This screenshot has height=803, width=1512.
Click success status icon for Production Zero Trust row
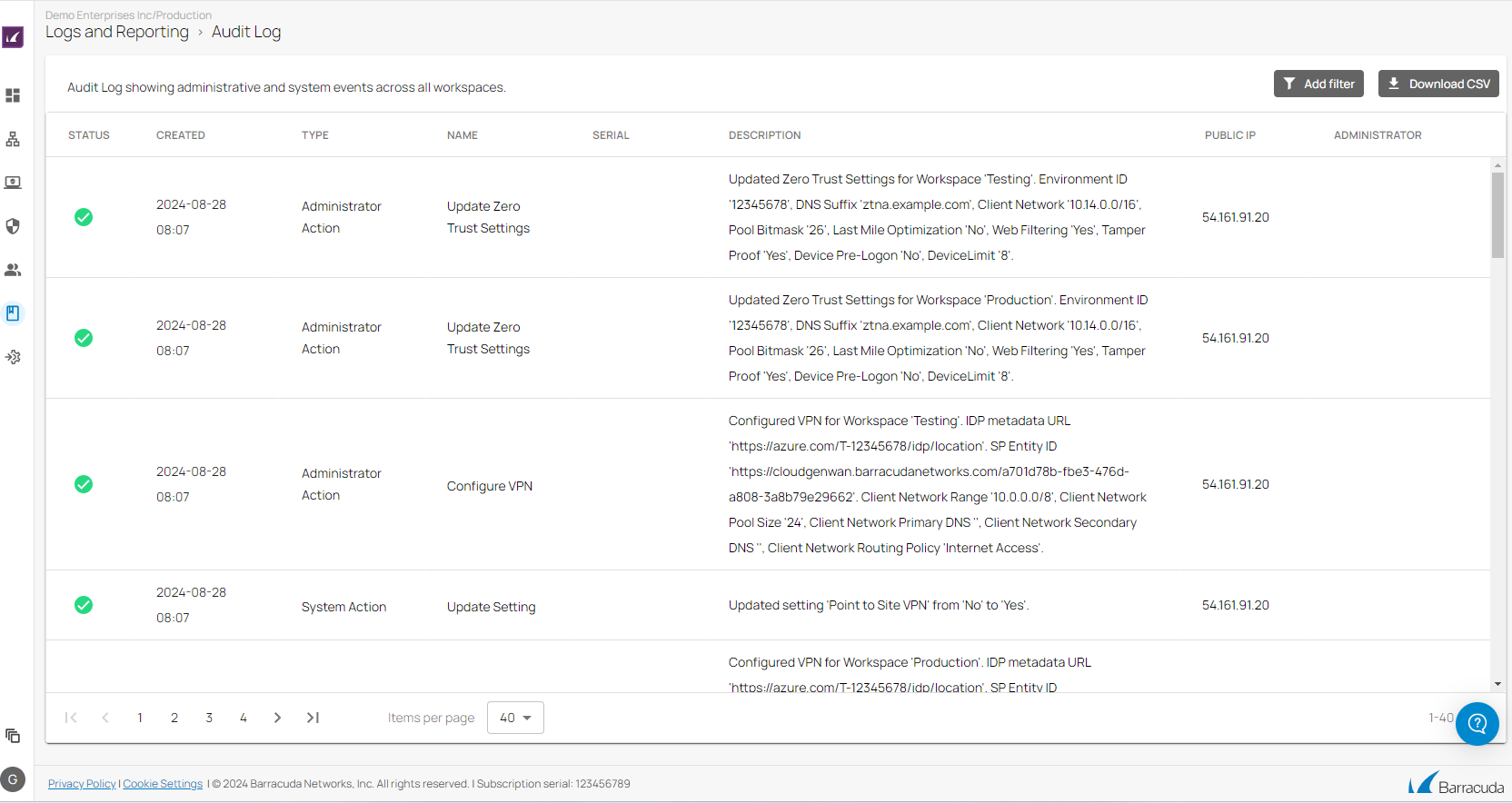pos(84,338)
